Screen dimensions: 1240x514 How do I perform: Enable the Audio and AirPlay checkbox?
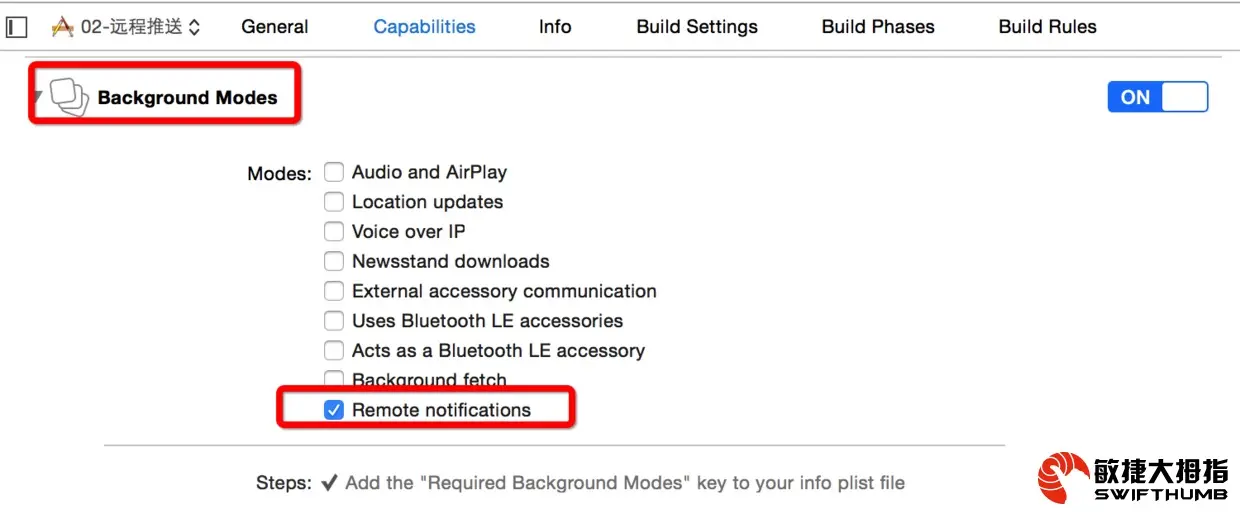[334, 172]
